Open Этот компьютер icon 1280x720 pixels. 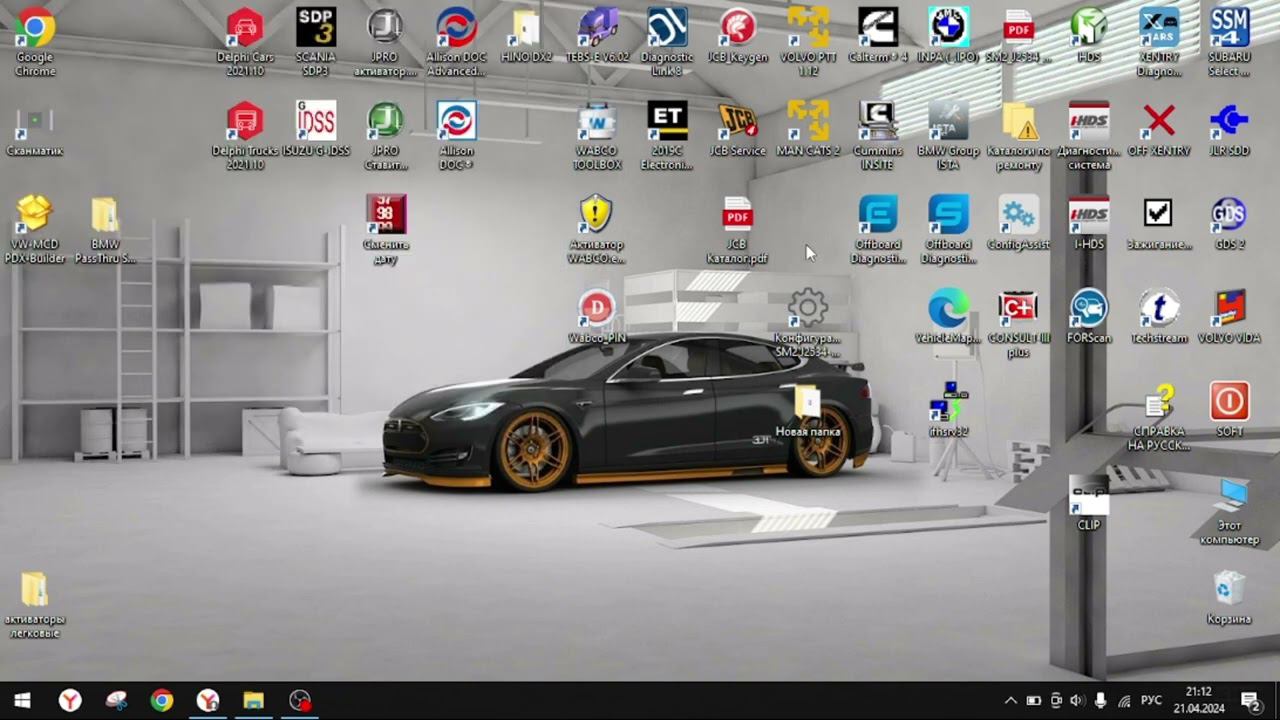[1229, 510]
